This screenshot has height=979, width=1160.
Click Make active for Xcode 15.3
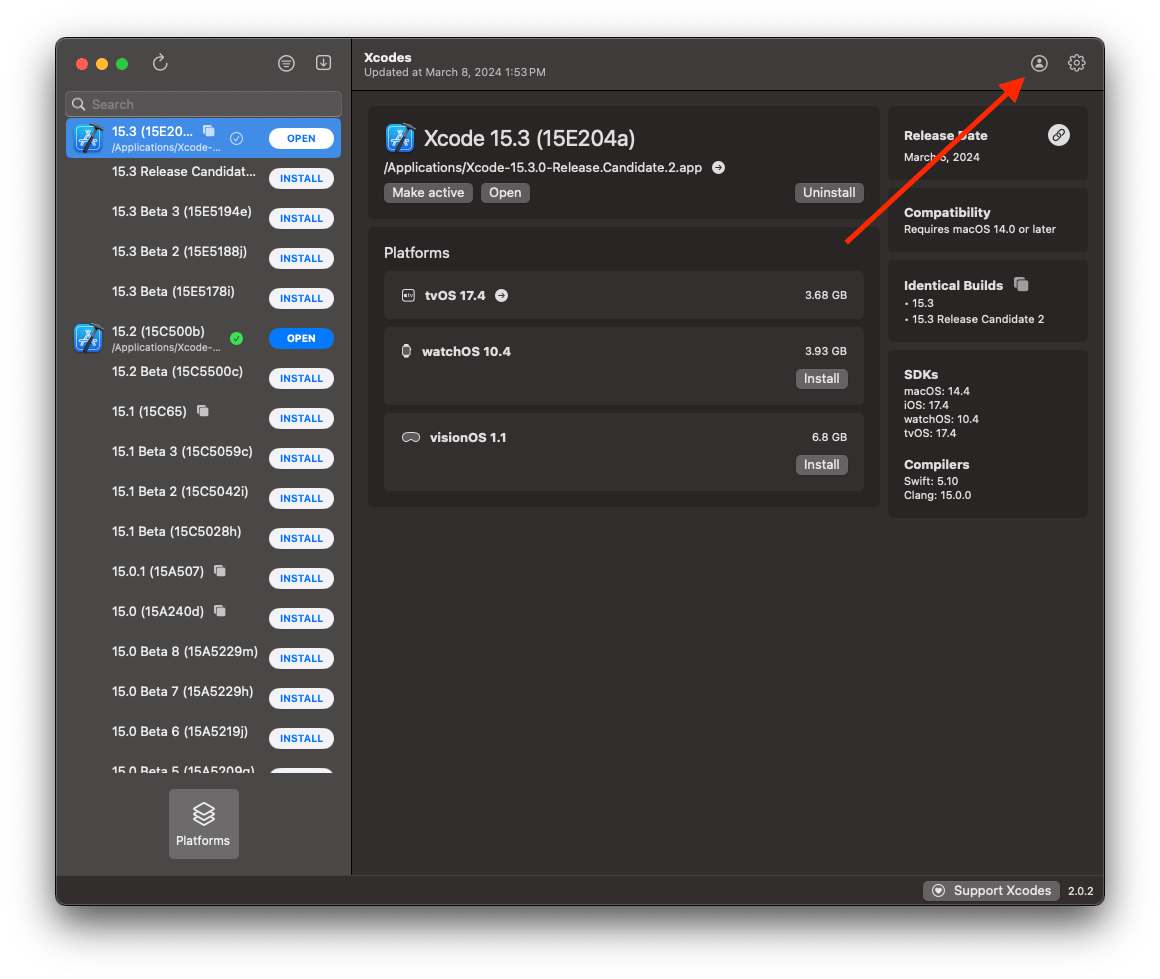pyautogui.click(x=428, y=192)
